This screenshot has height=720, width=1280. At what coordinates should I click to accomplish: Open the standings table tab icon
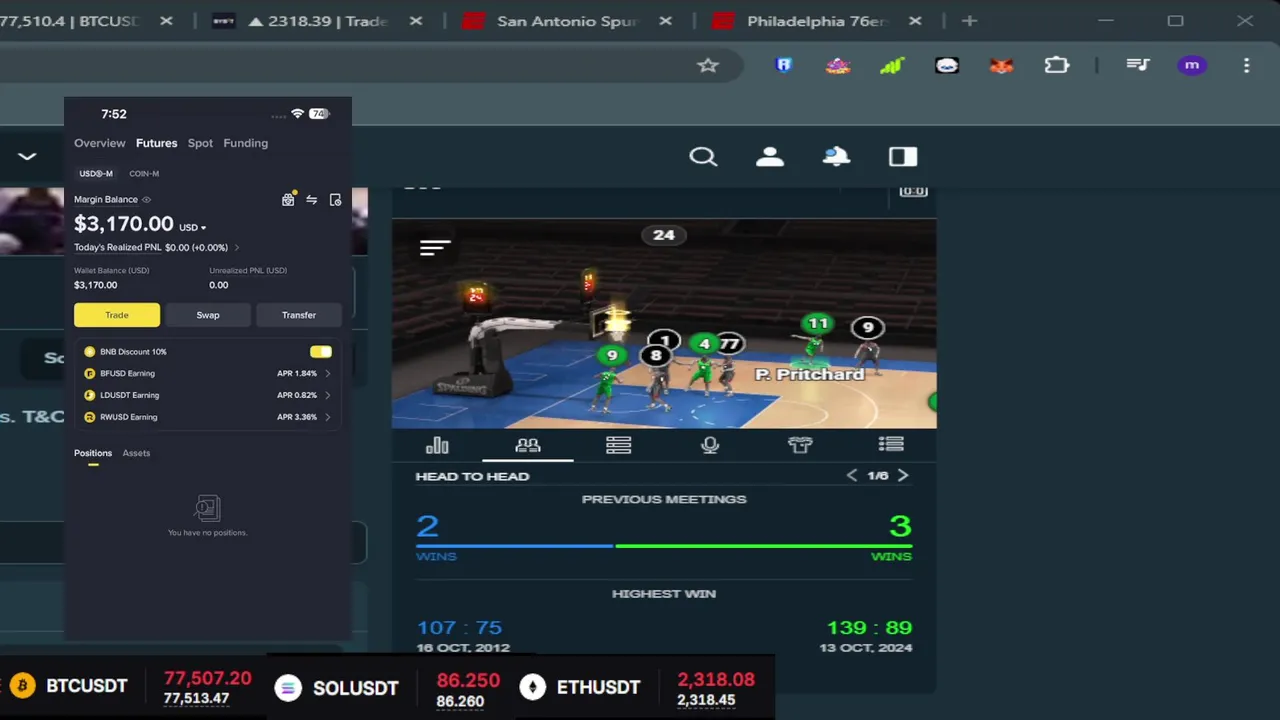(618, 446)
